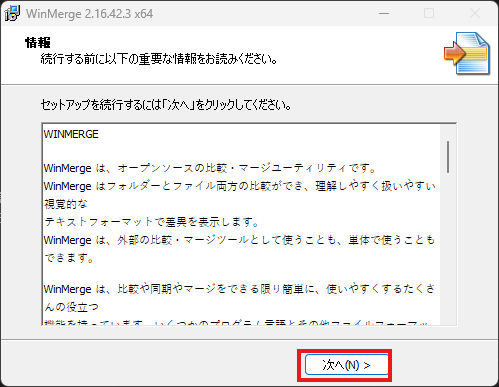This screenshot has width=499, height=387.
Task: Click the WinMerge document arrow logo
Action: (x=467, y=53)
